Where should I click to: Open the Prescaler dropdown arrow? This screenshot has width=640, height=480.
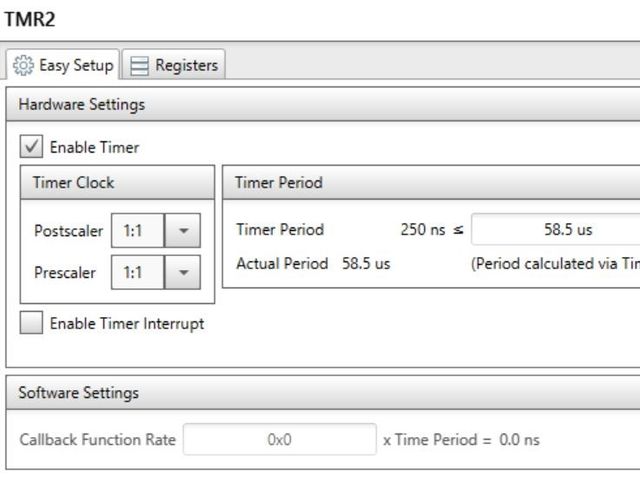(182, 272)
